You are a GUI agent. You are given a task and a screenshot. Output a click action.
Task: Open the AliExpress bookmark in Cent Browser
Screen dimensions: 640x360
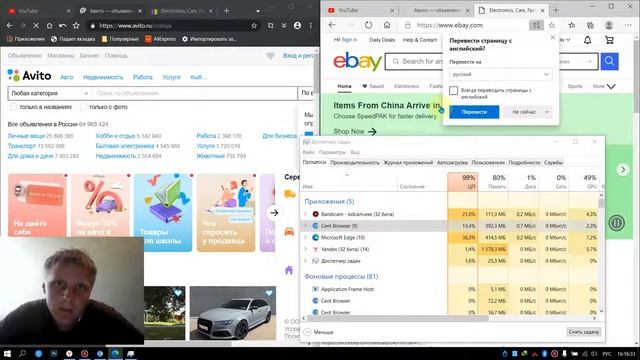tap(160, 39)
